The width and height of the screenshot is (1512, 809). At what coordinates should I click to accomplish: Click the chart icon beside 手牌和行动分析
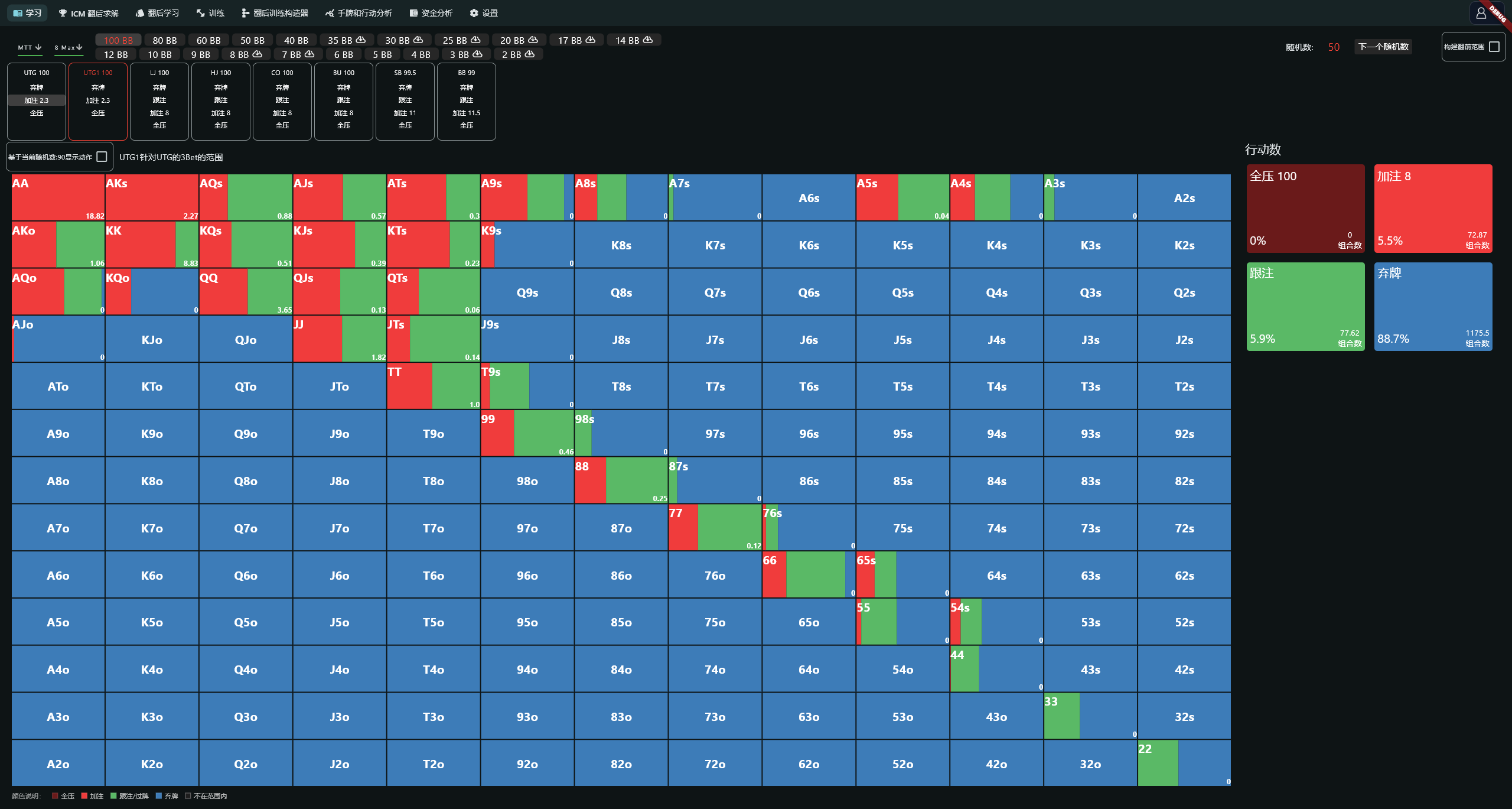click(330, 13)
